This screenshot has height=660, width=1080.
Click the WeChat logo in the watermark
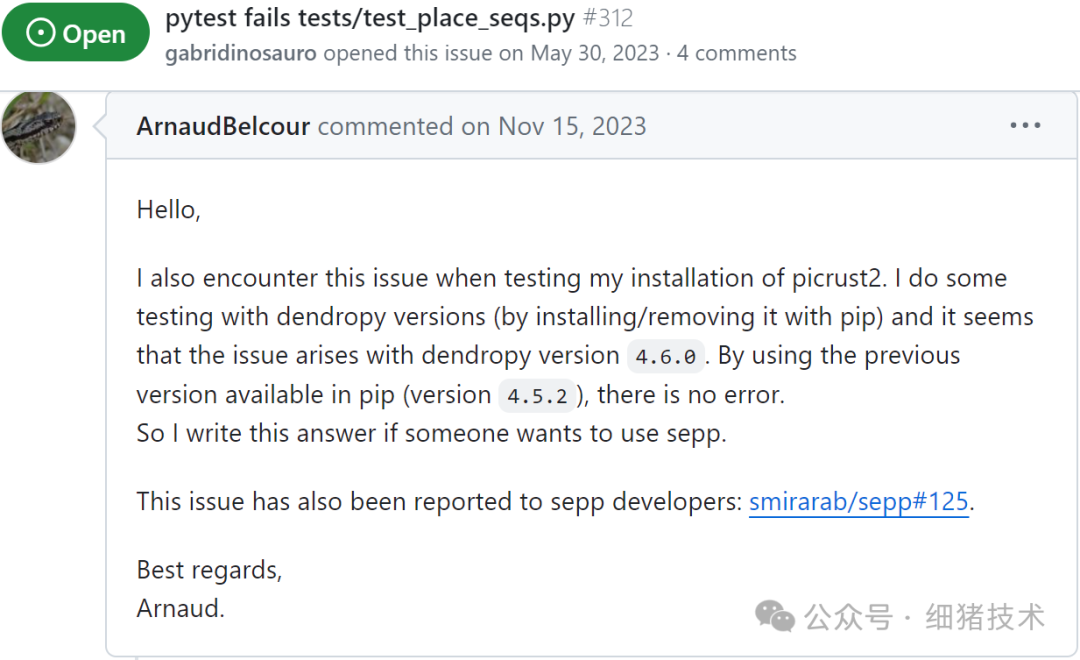click(x=775, y=615)
